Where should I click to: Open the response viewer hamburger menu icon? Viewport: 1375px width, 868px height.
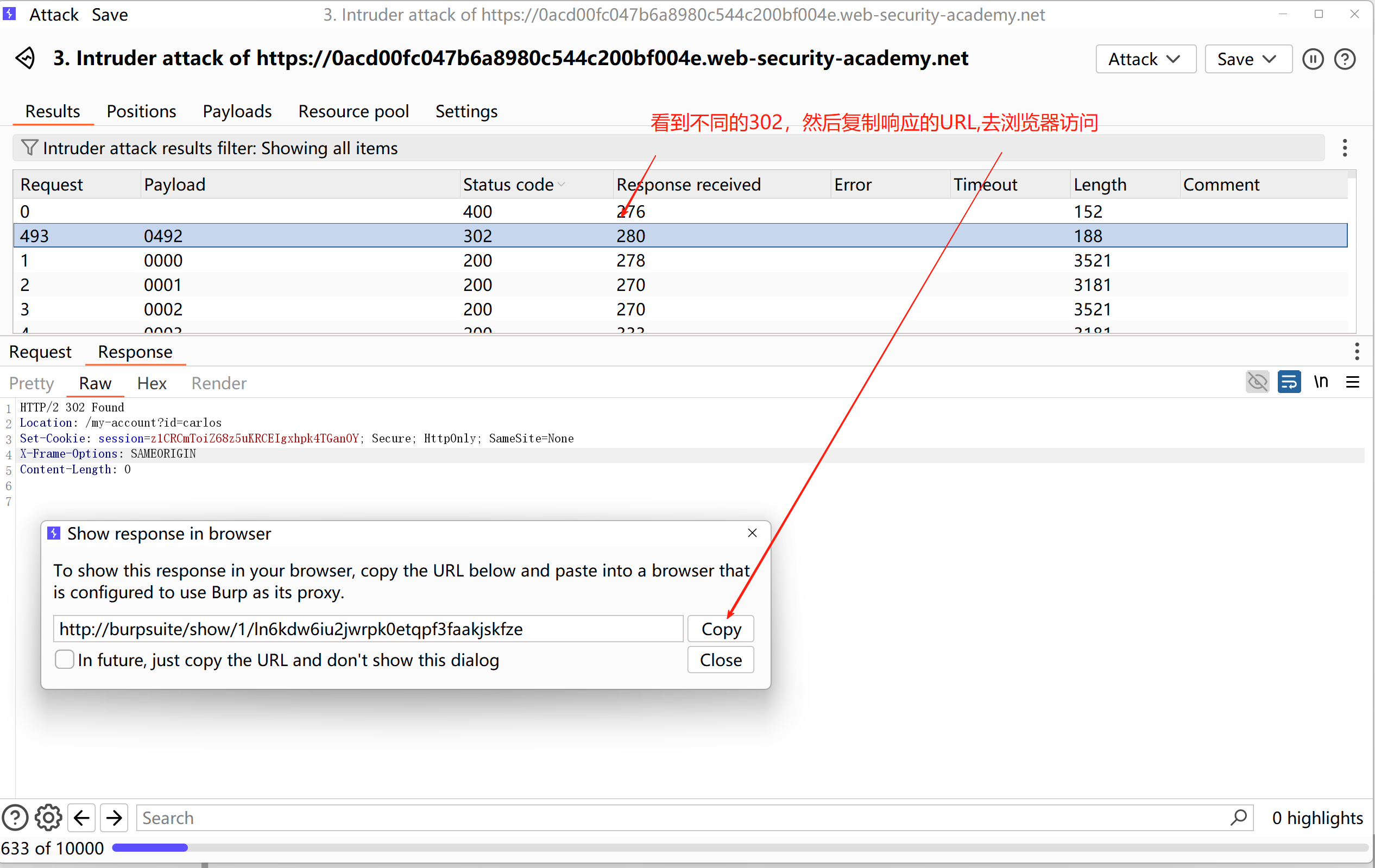coord(1352,382)
